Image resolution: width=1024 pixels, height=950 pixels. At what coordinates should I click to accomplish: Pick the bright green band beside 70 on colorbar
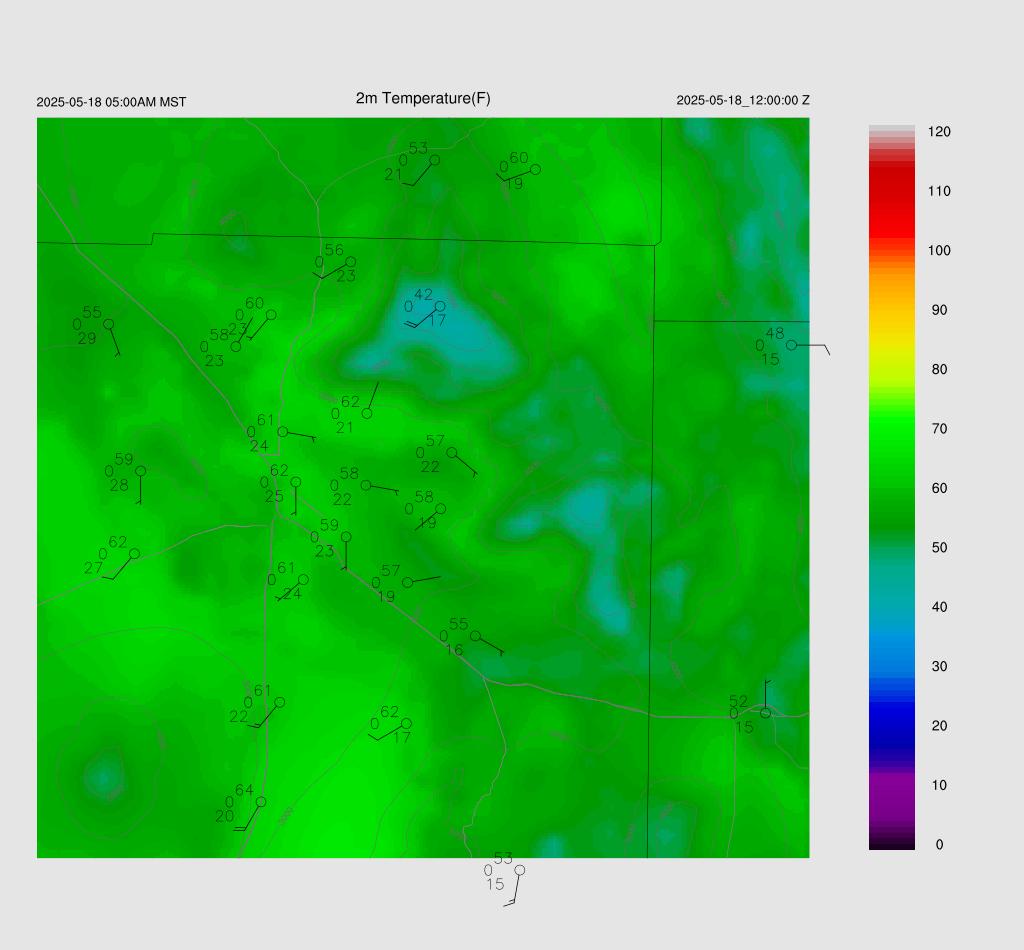click(x=891, y=429)
